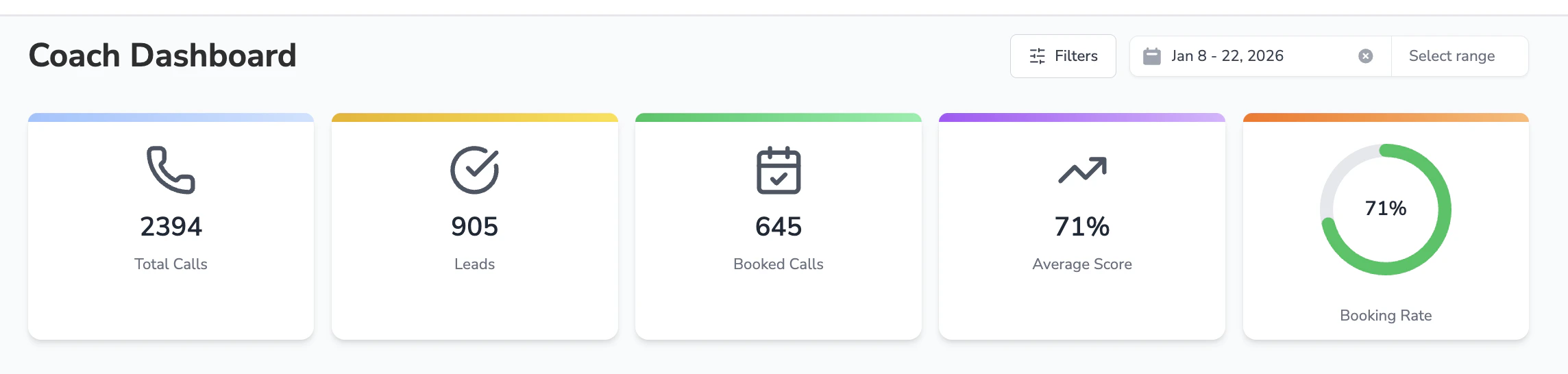Select the 905 Leads figure
Screen dimensions: 1568x374
474,227
